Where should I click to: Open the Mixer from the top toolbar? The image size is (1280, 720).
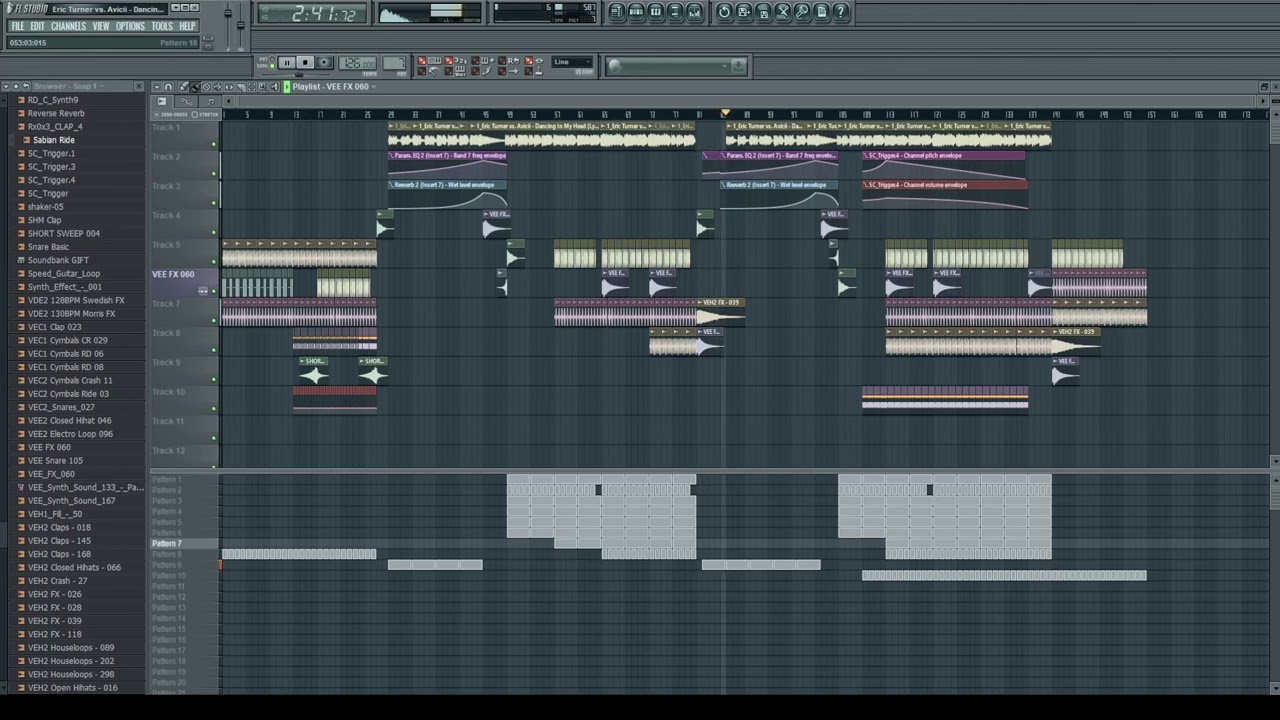693,12
